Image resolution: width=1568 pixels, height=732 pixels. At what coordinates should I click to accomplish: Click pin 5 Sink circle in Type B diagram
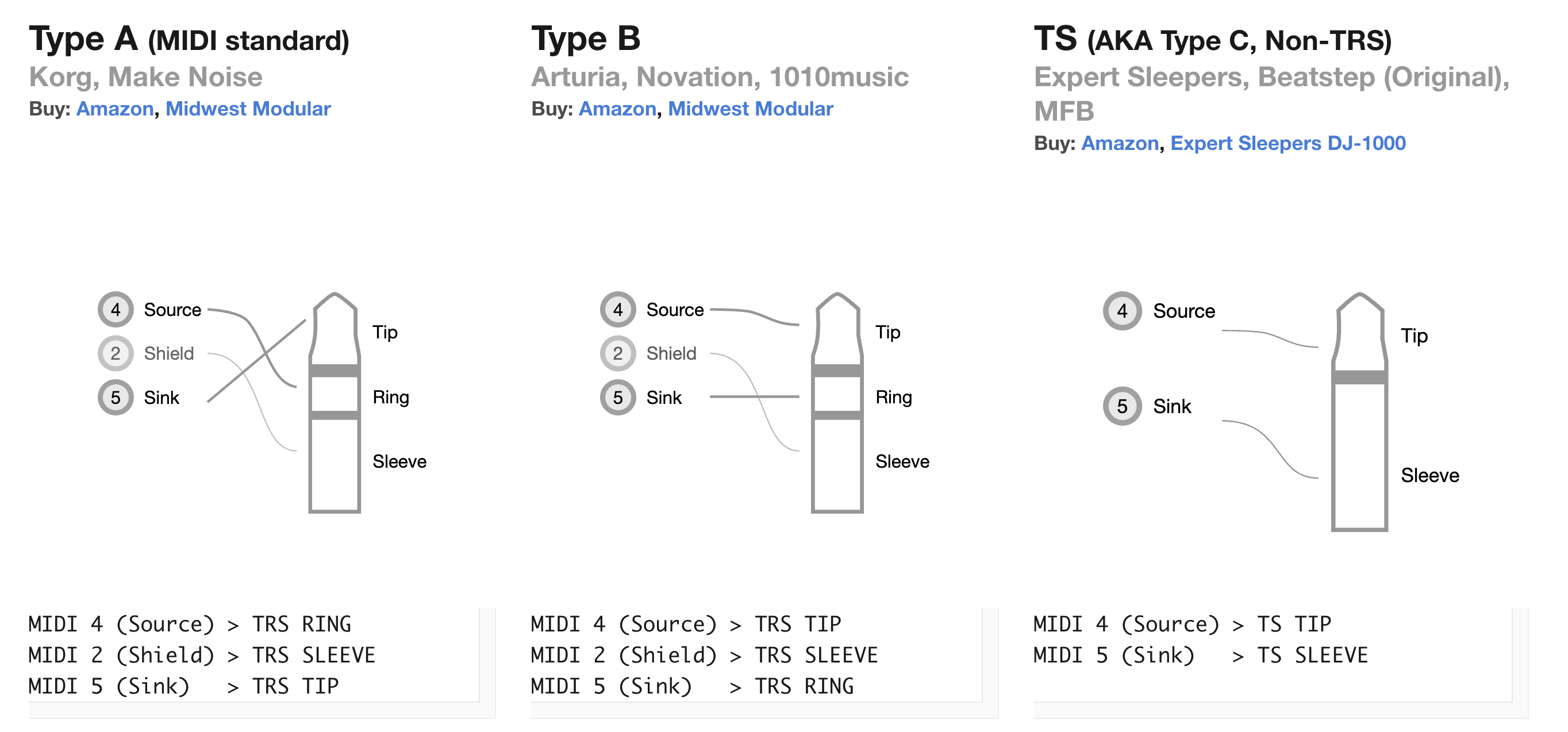pyautogui.click(x=618, y=398)
